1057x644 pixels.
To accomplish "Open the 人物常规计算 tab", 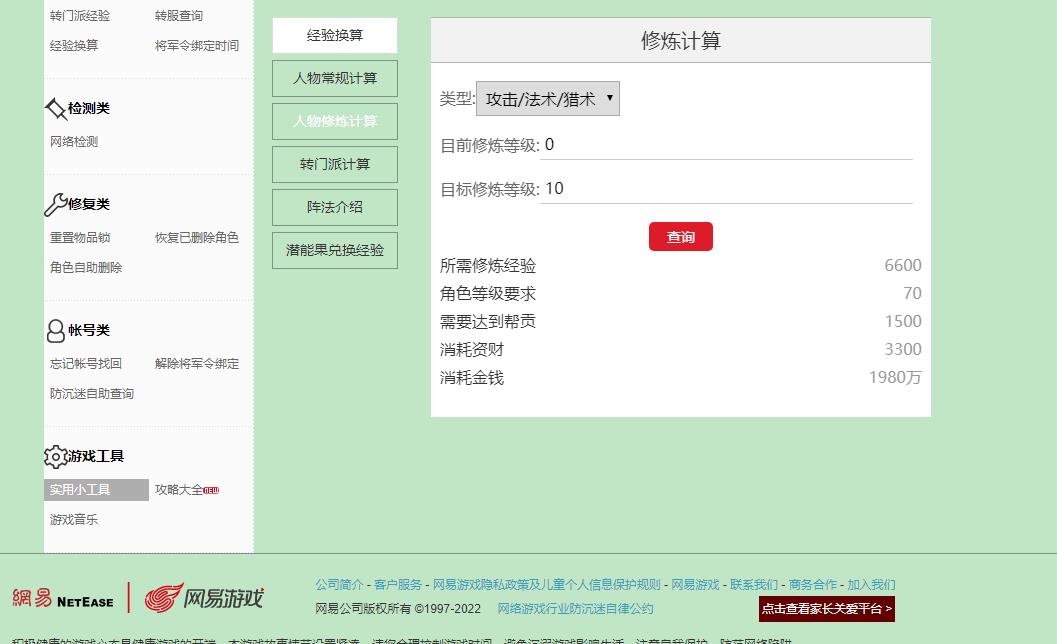I will 335,78.
